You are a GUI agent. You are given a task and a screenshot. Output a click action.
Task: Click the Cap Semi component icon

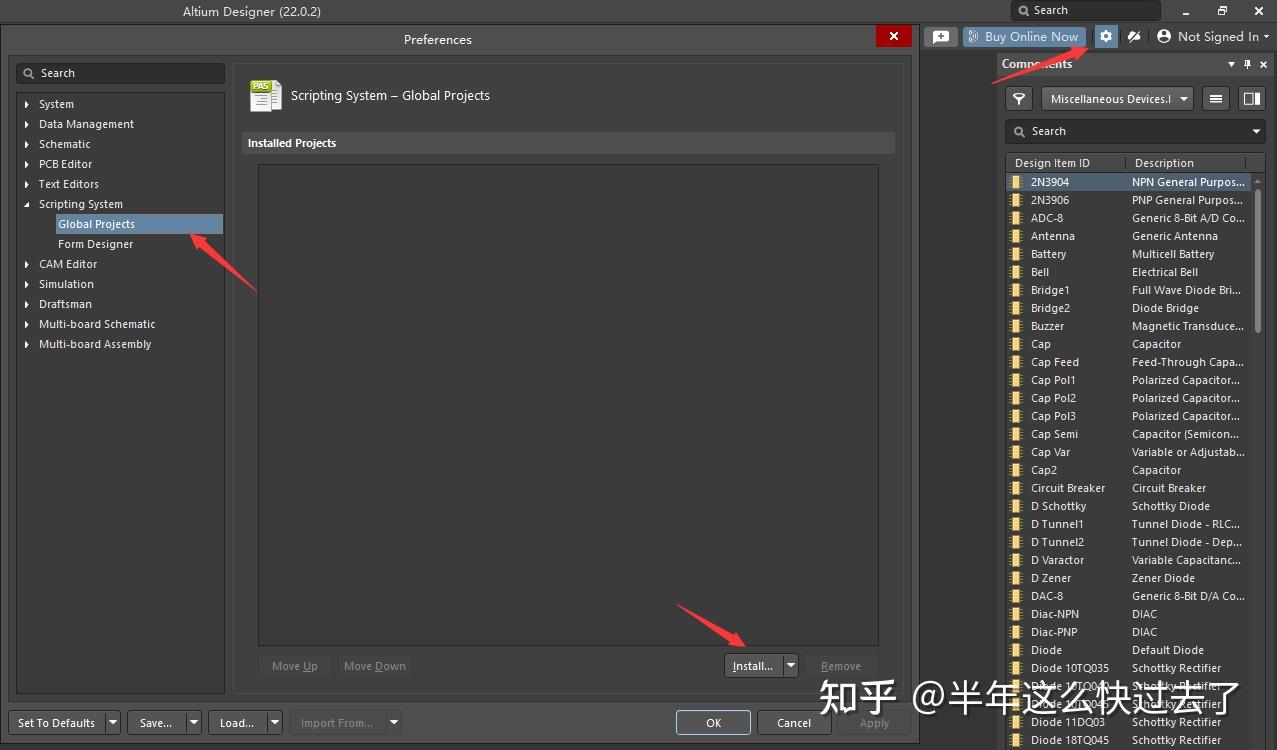tap(1016, 434)
